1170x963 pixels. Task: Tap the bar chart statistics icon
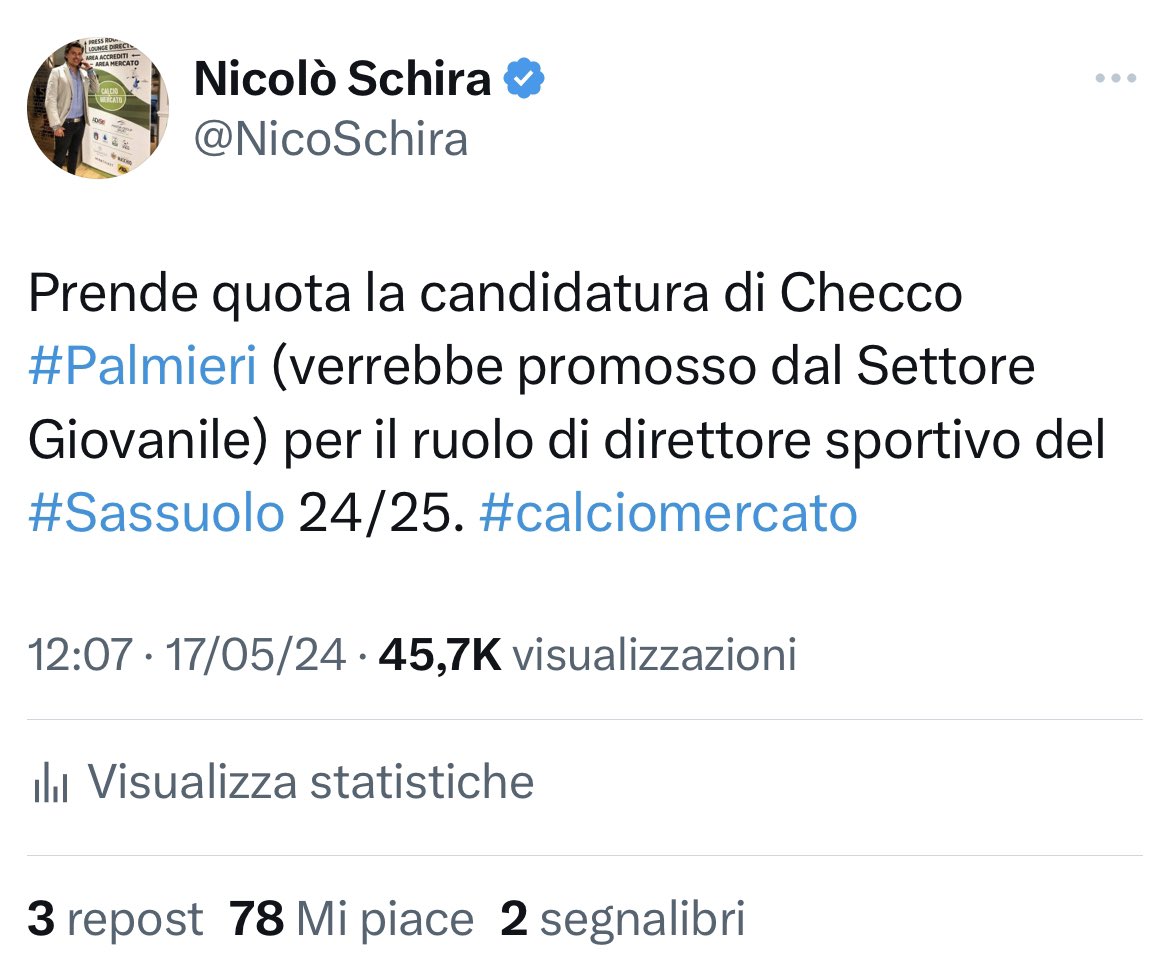point(51,782)
